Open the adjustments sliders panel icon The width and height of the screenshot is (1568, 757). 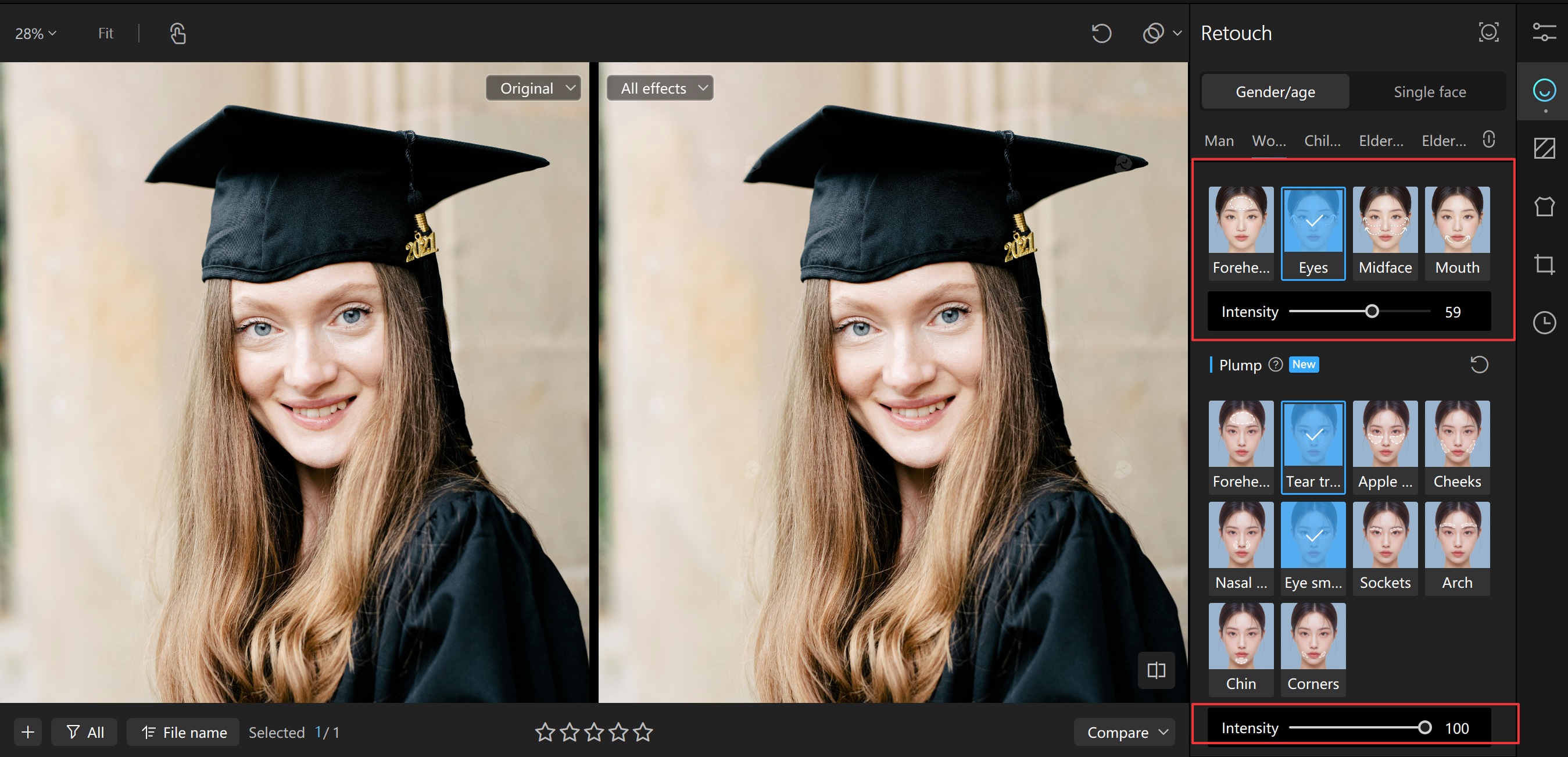[1544, 33]
